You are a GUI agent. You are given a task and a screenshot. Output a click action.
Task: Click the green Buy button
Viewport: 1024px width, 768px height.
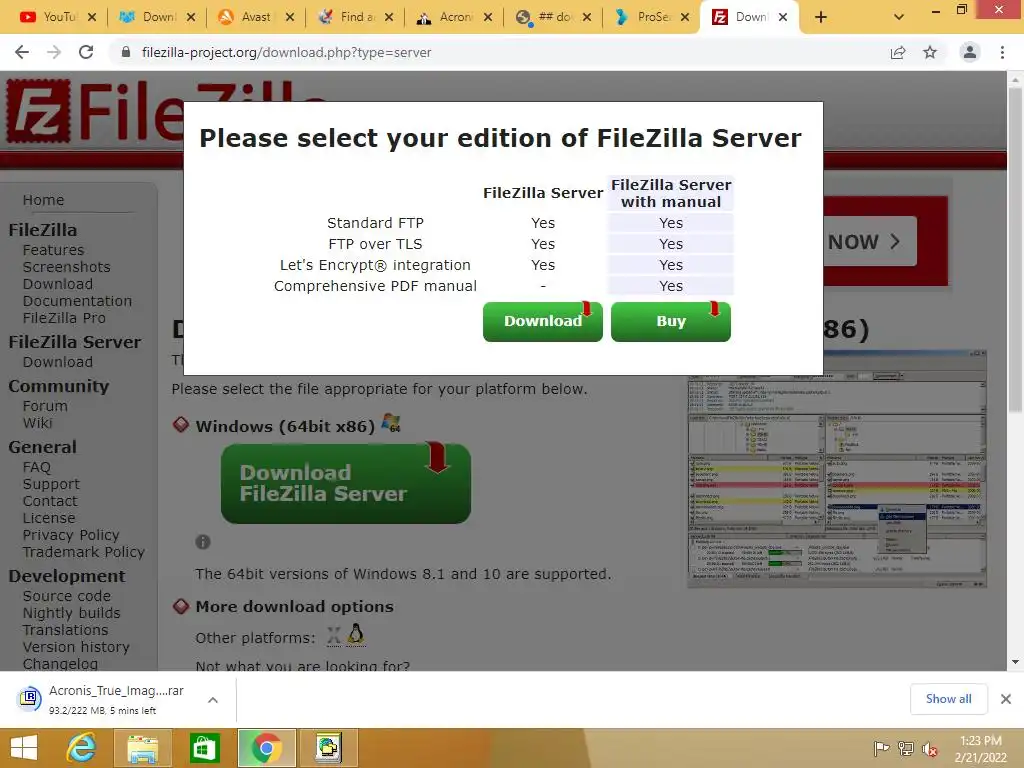(671, 321)
